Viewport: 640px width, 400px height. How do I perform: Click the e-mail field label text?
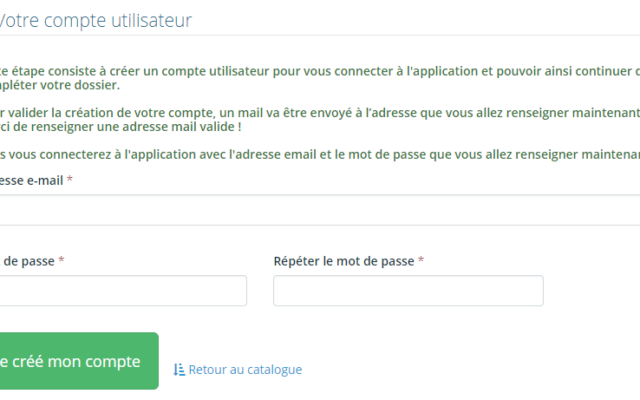(x=31, y=180)
